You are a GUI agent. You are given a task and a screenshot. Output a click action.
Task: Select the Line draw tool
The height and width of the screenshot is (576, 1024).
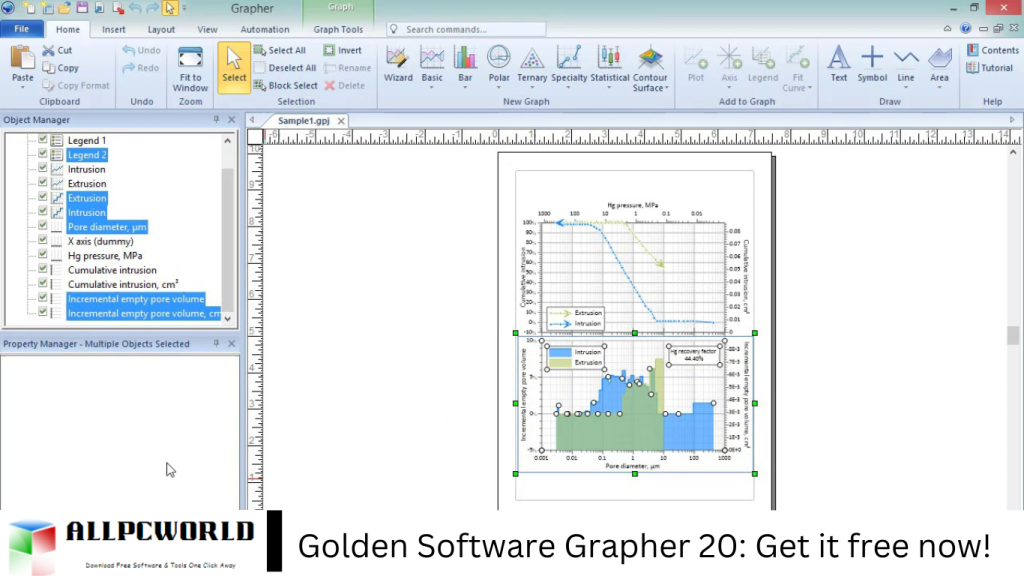point(906,67)
